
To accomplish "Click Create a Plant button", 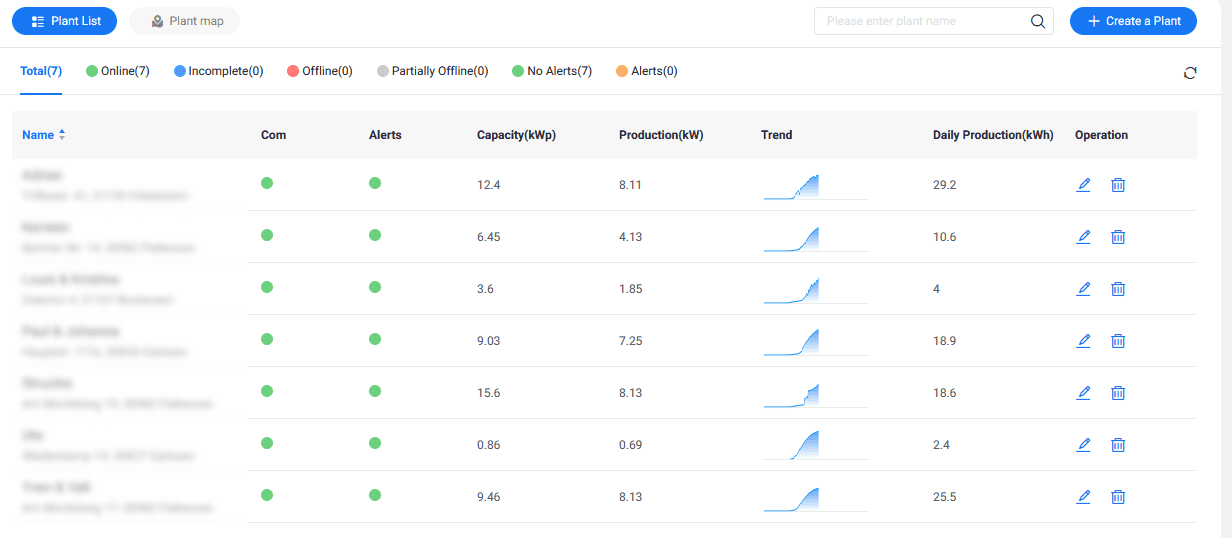I will tap(1133, 21).
